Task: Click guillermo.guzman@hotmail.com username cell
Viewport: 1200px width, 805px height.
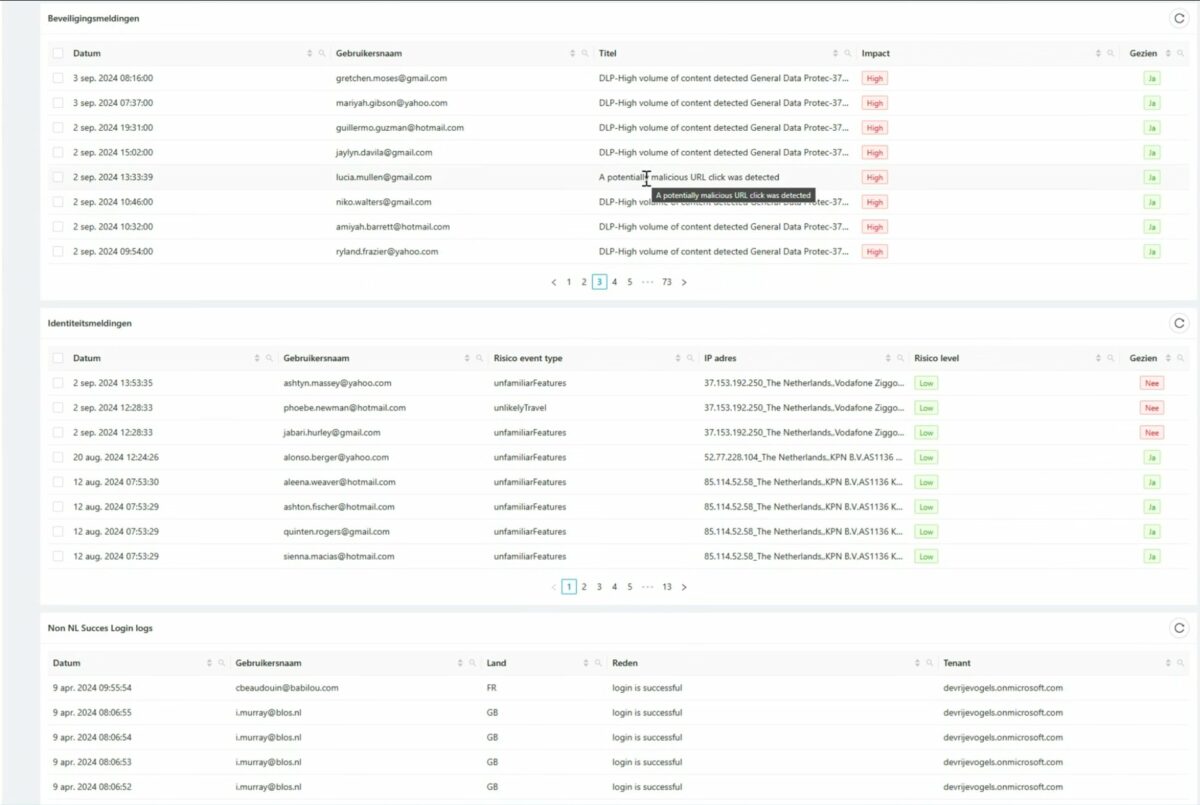Action: (400, 128)
